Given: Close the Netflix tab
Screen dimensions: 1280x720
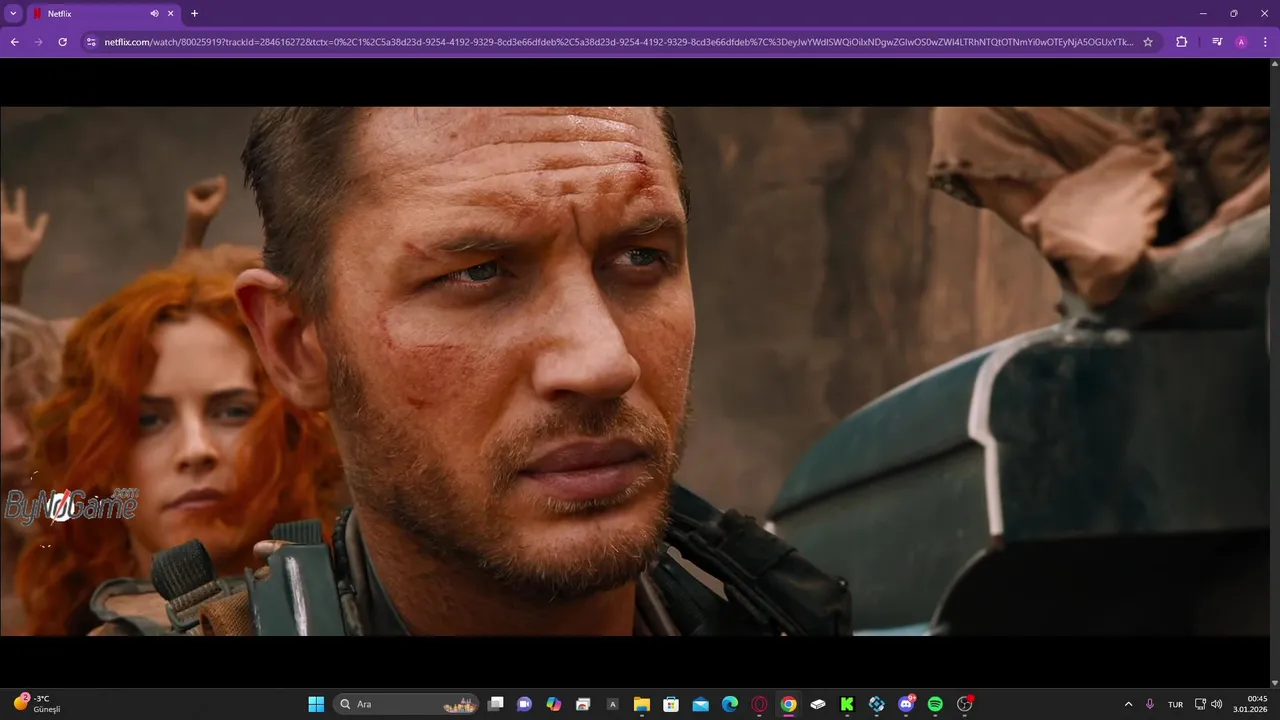Looking at the screenshot, I should coord(171,14).
